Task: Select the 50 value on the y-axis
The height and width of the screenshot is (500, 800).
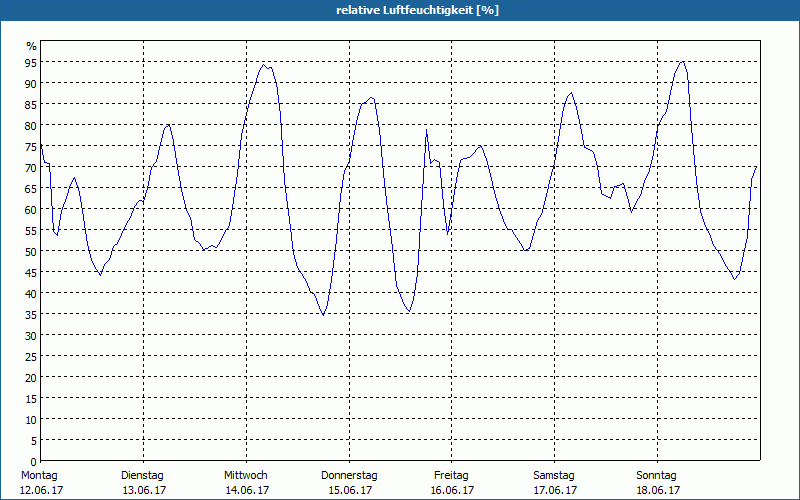Action: click(x=31, y=251)
